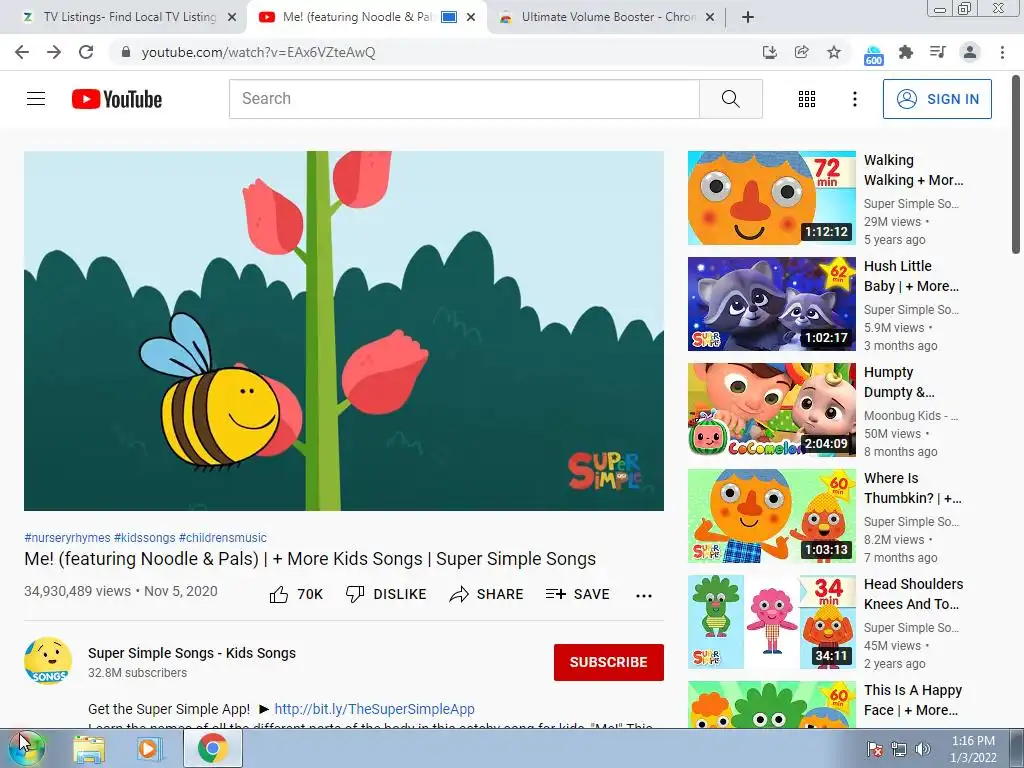Click the install app icon in address bar
The height and width of the screenshot is (768, 1024).
770,52
